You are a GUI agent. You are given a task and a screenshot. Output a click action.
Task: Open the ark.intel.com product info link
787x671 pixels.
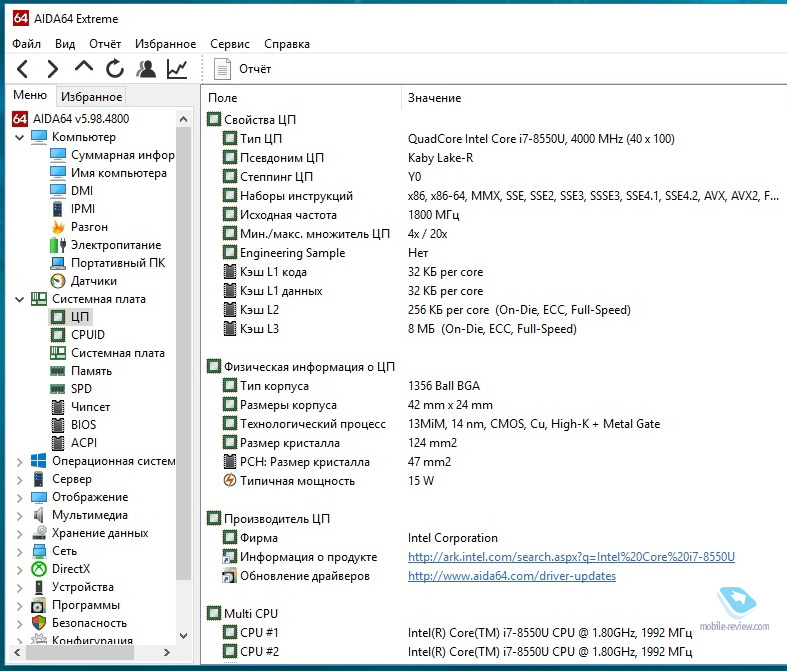(571, 557)
